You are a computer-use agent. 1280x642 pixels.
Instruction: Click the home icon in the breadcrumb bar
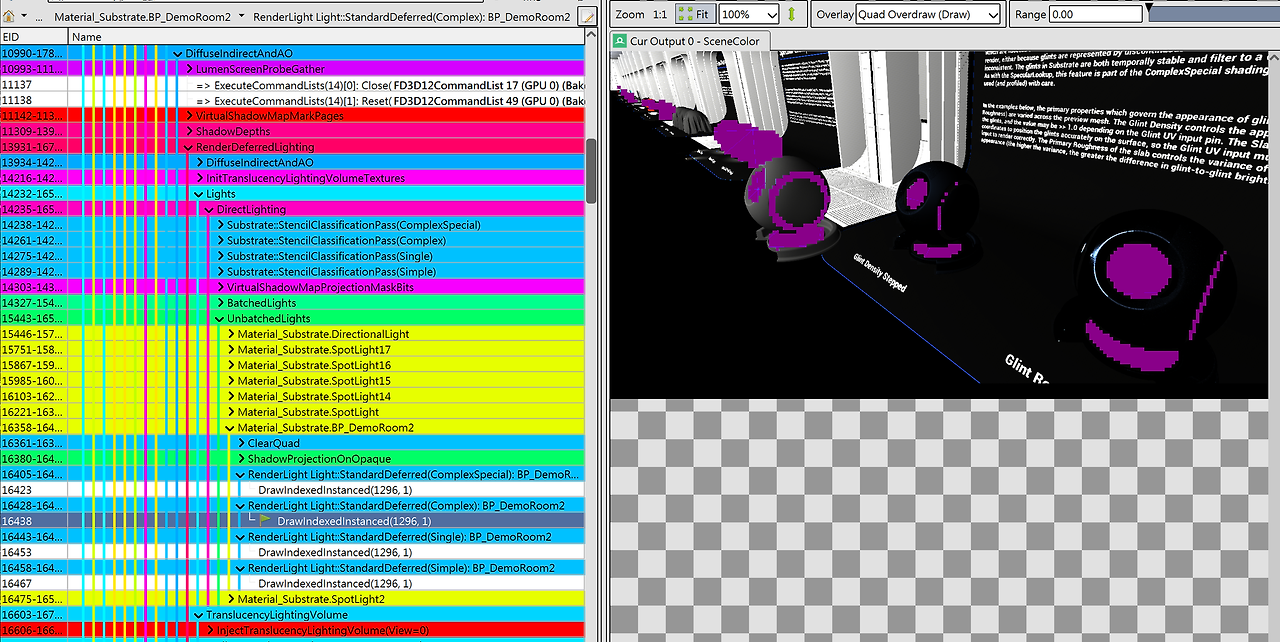9,16
